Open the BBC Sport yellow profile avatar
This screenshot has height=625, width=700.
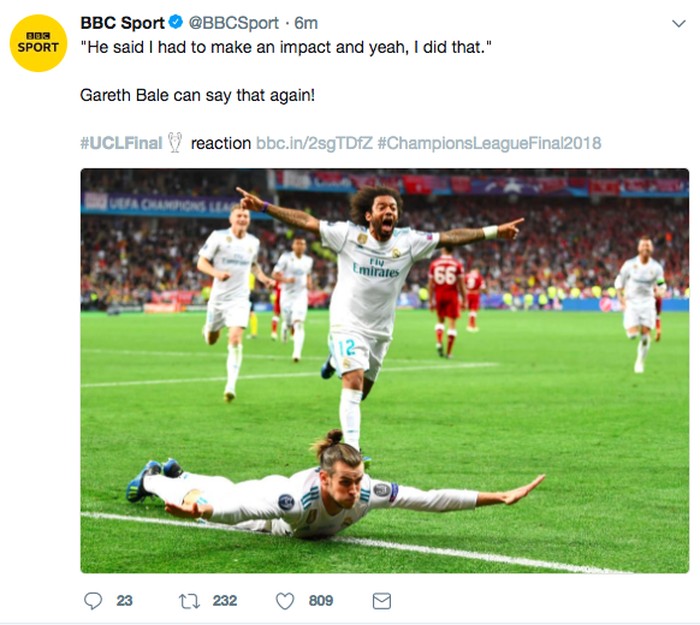click(x=38, y=43)
